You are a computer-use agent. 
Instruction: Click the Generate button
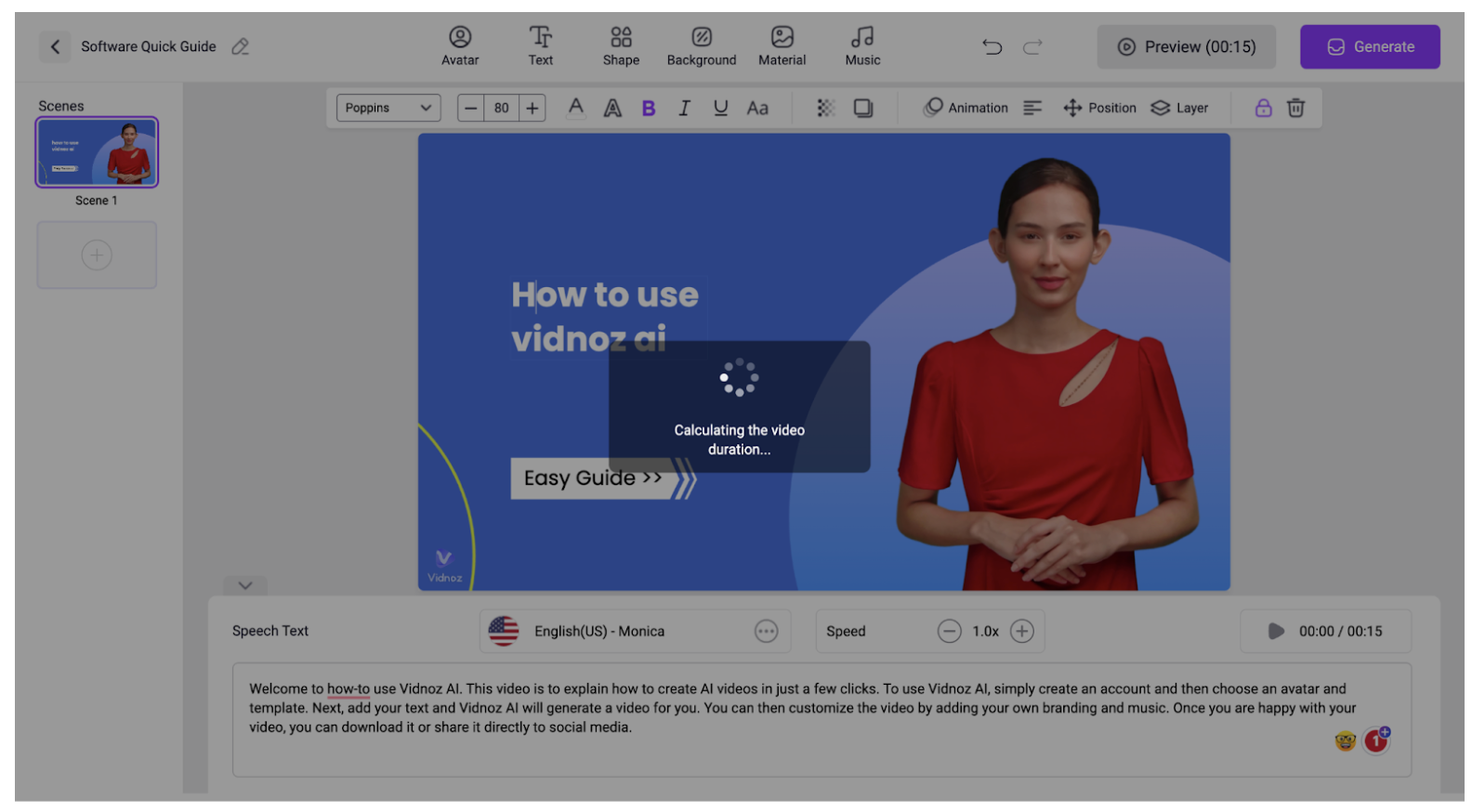1370,46
